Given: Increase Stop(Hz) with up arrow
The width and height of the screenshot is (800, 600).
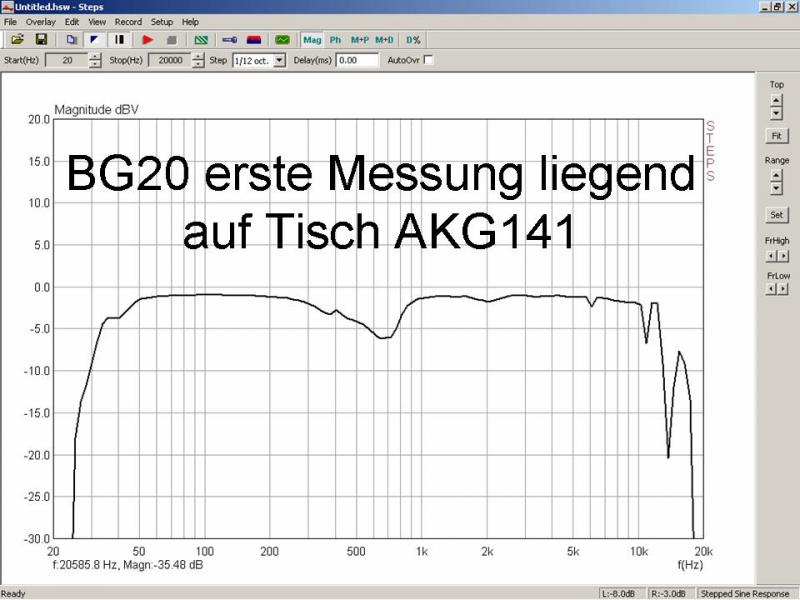Looking at the screenshot, I should coord(198,57).
